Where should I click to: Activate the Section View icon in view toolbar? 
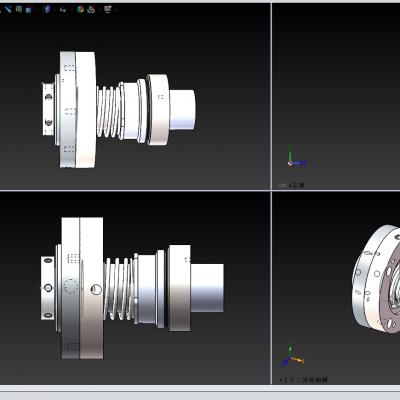pos(19,9)
